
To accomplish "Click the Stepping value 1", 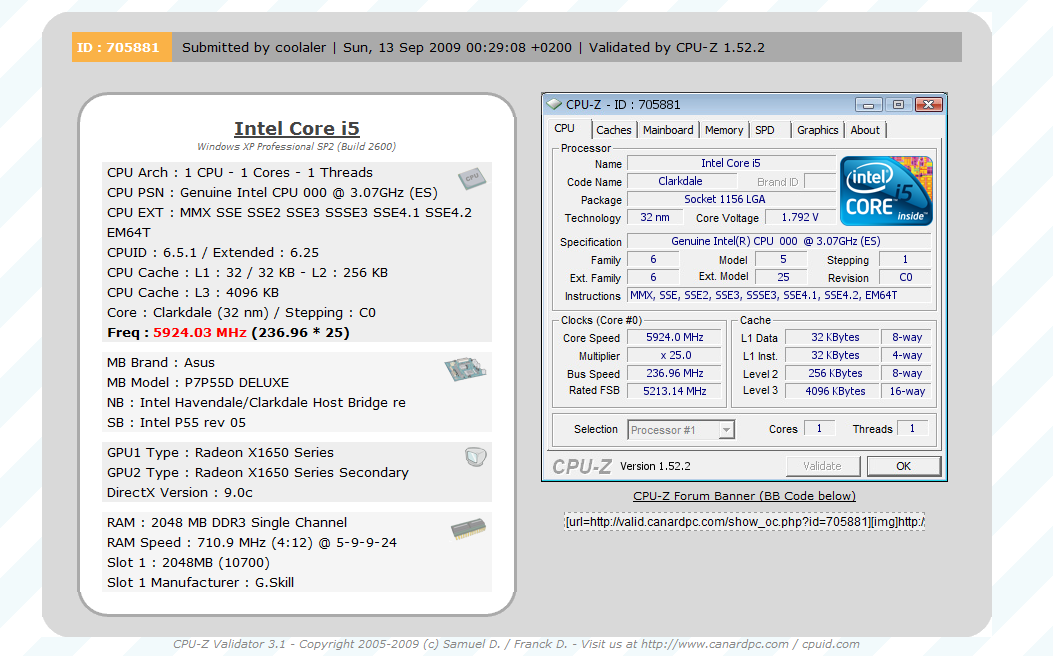I will click(x=905, y=259).
